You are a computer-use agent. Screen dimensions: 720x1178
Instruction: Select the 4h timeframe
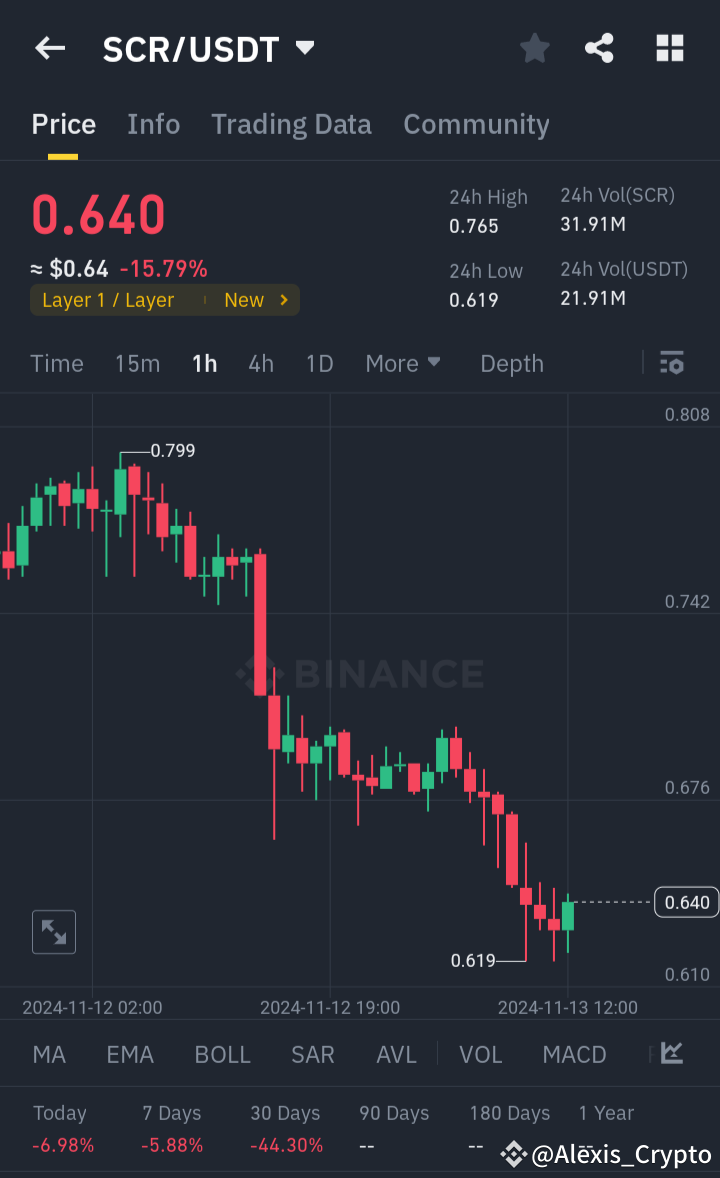coord(260,363)
